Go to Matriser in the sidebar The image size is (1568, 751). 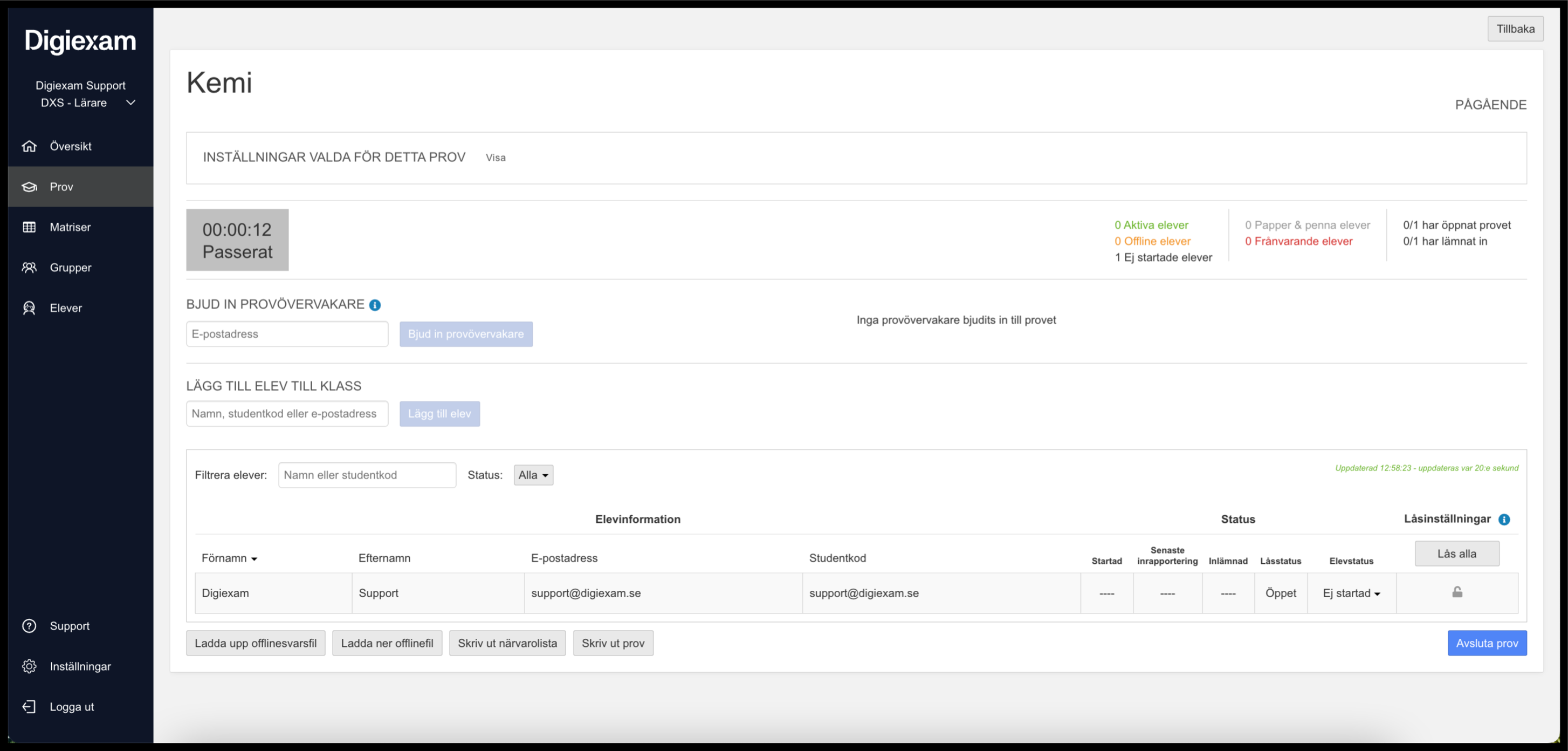click(x=80, y=227)
